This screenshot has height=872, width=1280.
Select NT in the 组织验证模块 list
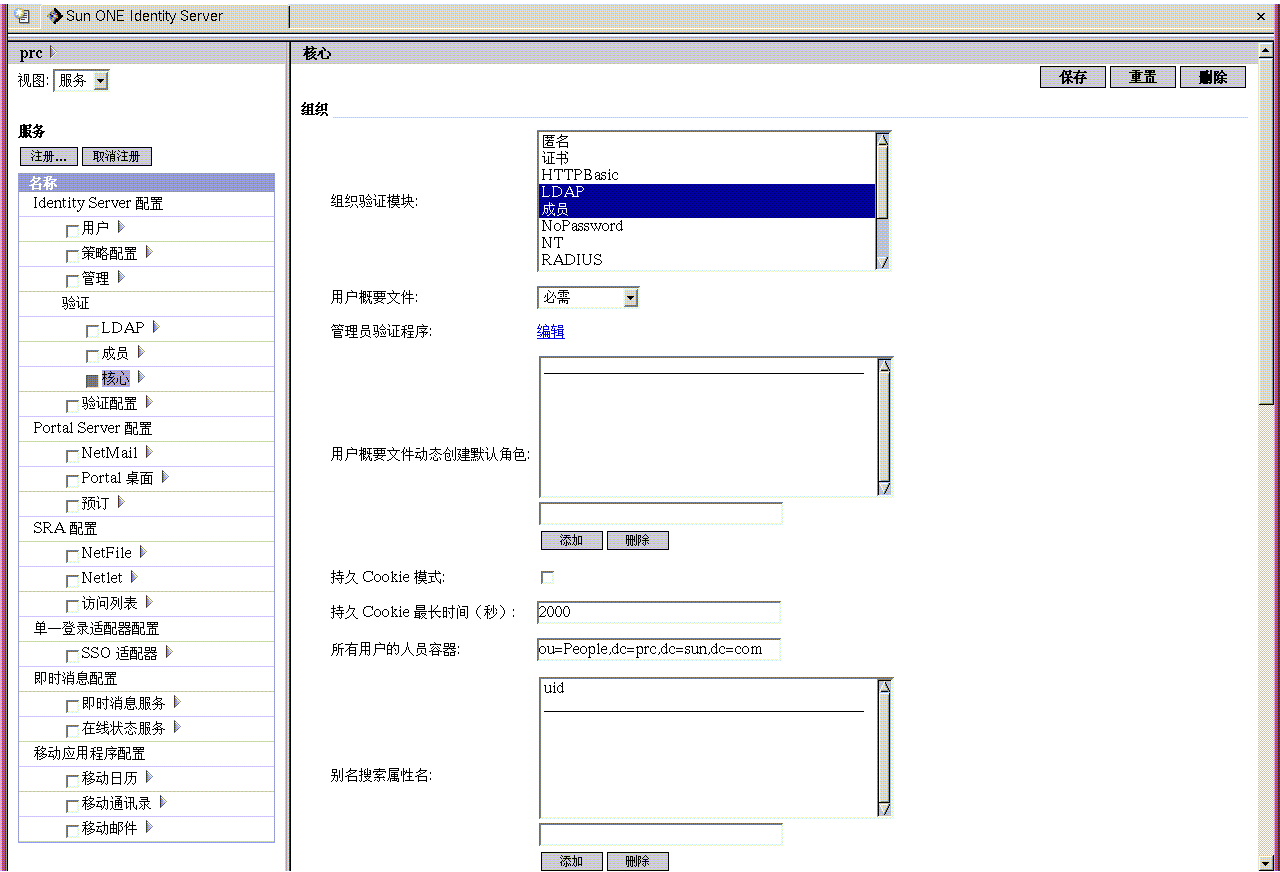(707, 243)
